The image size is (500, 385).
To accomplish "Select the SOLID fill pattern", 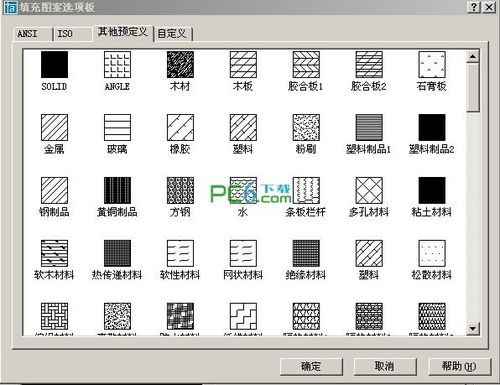I will point(54,65).
